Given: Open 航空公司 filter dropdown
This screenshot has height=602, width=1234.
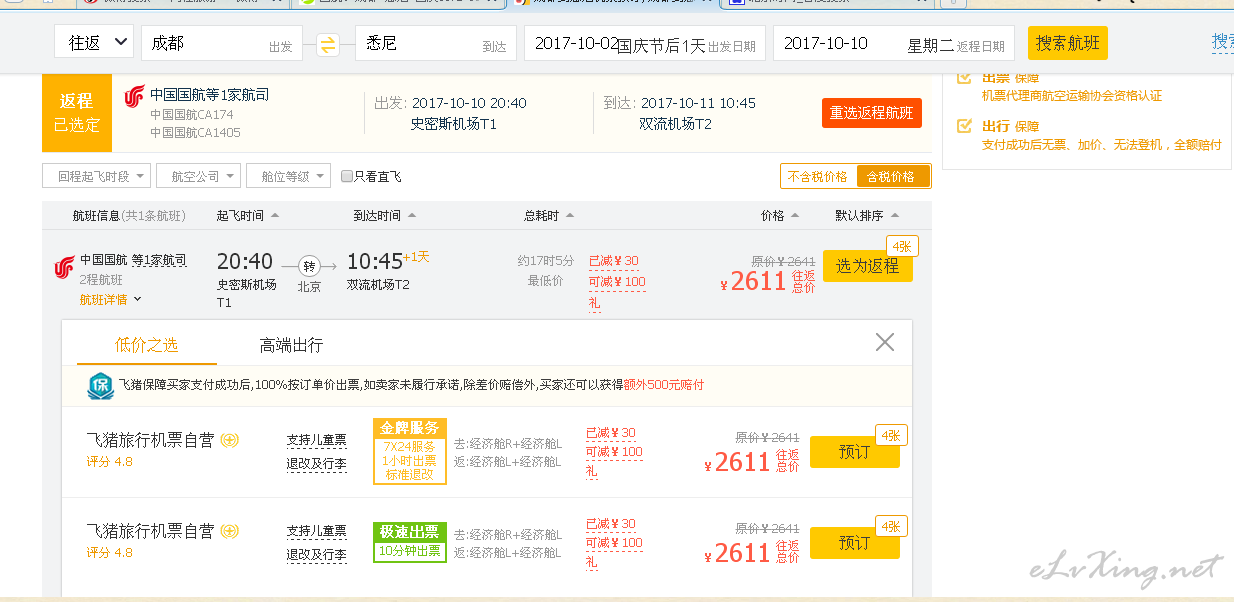Looking at the screenshot, I should [198, 176].
